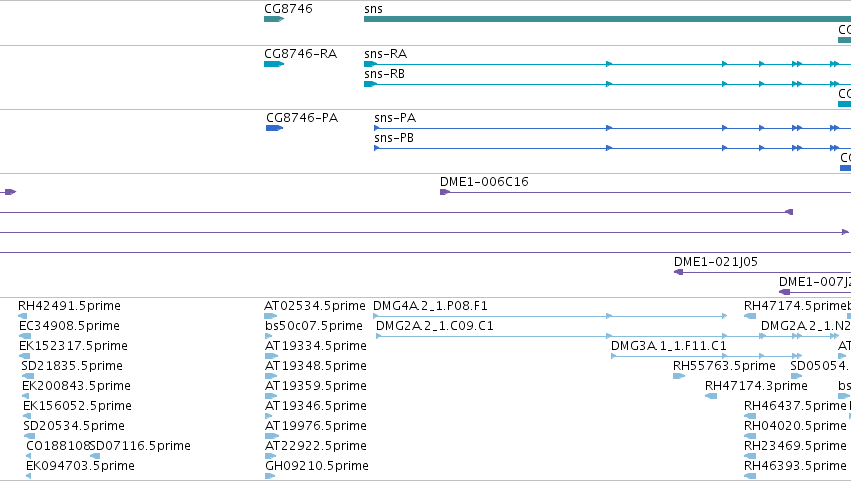Click the DMG2A.2_1.C09.C1 feature label
This screenshot has width=851, height=481.
point(435,326)
